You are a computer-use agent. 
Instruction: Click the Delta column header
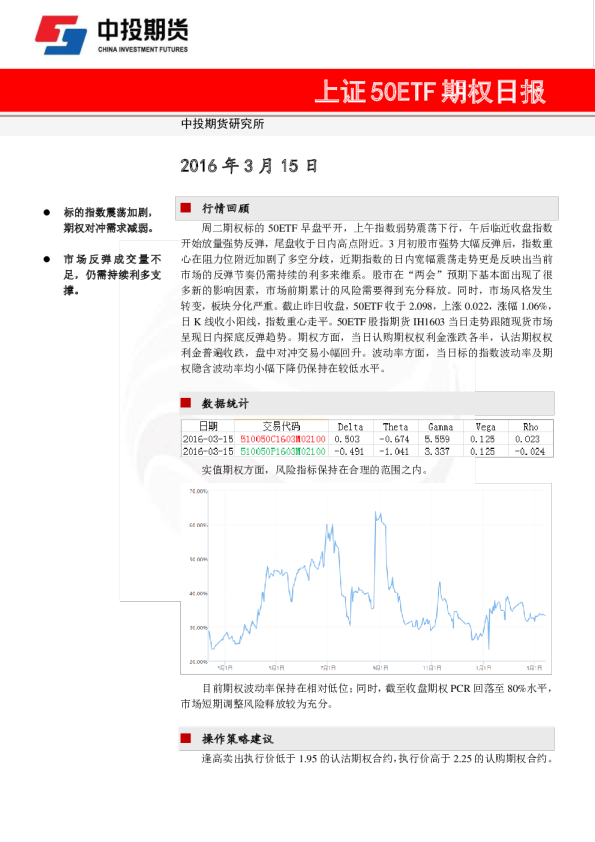(350, 427)
